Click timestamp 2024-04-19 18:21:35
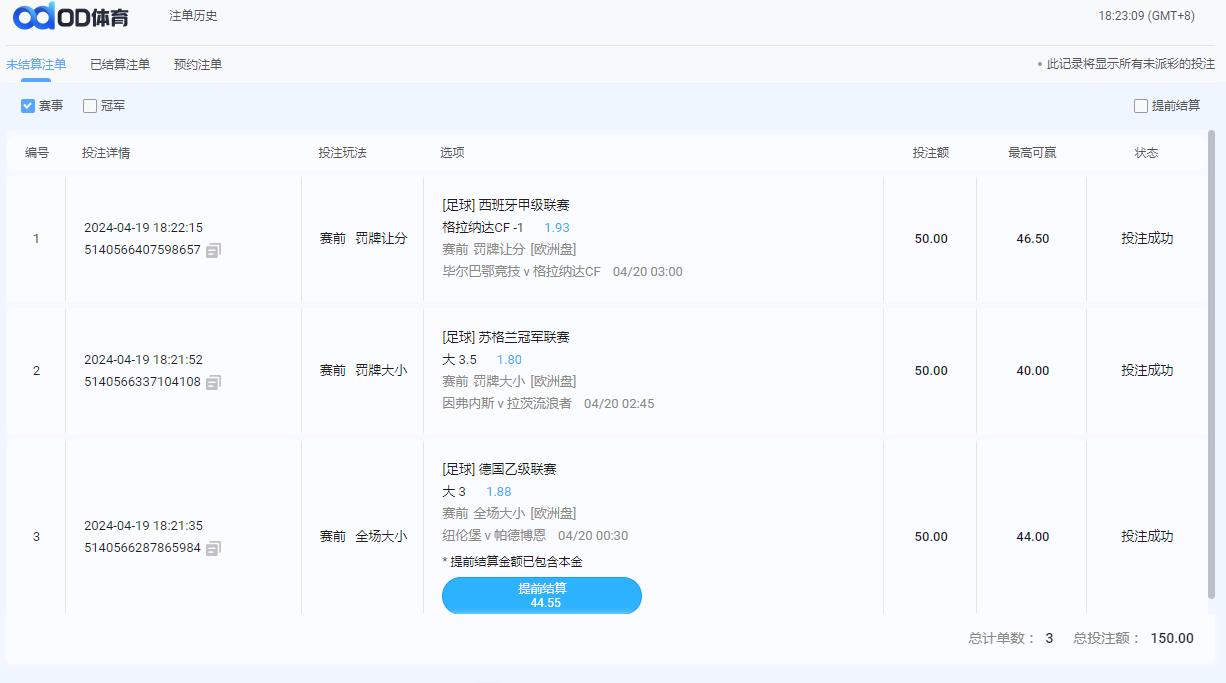Image resolution: width=1226 pixels, height=683 pixels. 143,526
